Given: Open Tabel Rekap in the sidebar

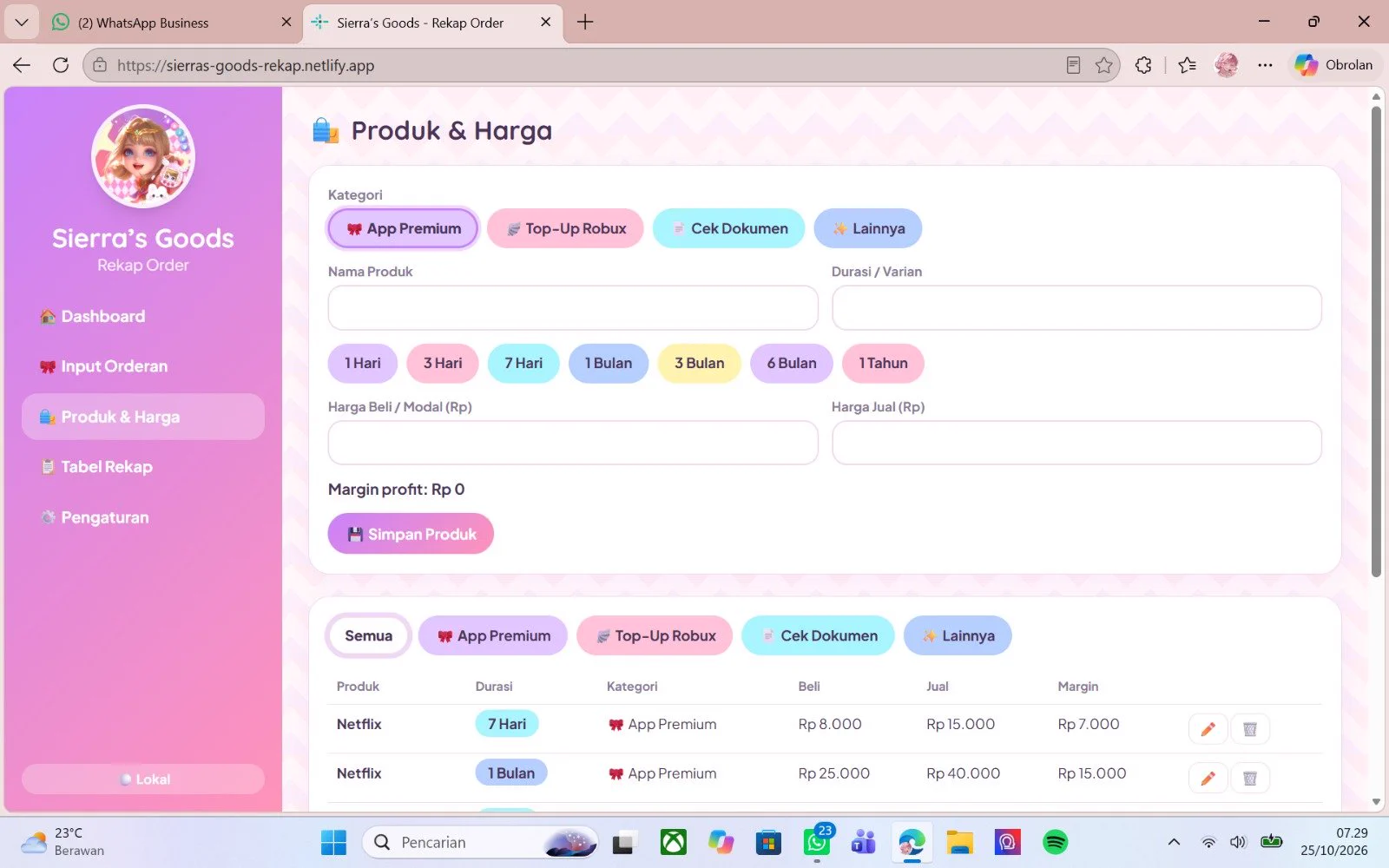Looking at the screenshot, I should pos(143,467).
